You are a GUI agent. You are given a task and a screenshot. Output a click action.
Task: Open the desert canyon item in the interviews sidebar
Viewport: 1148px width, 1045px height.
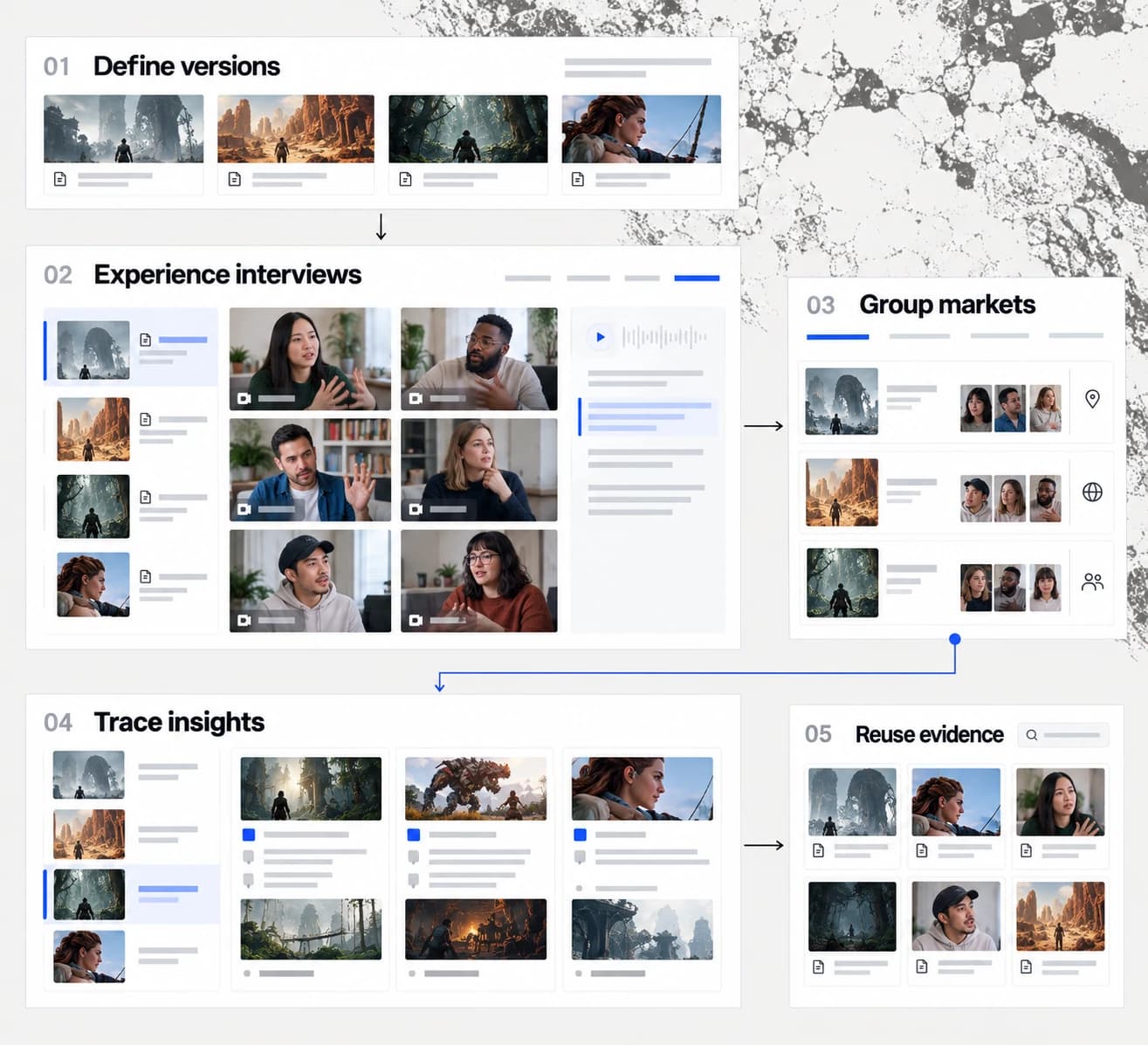coord(132,429)
